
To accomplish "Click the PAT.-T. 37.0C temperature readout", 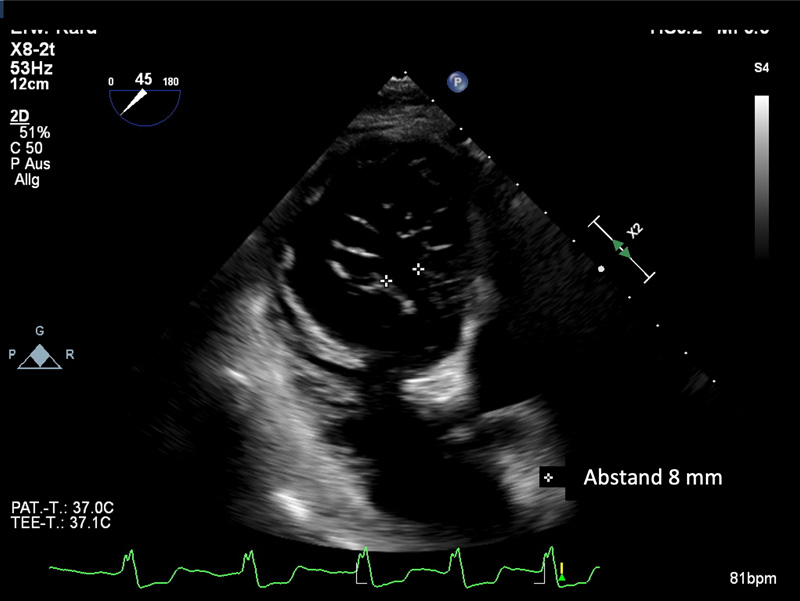I will pyautogui.click(x=55, y=506).
